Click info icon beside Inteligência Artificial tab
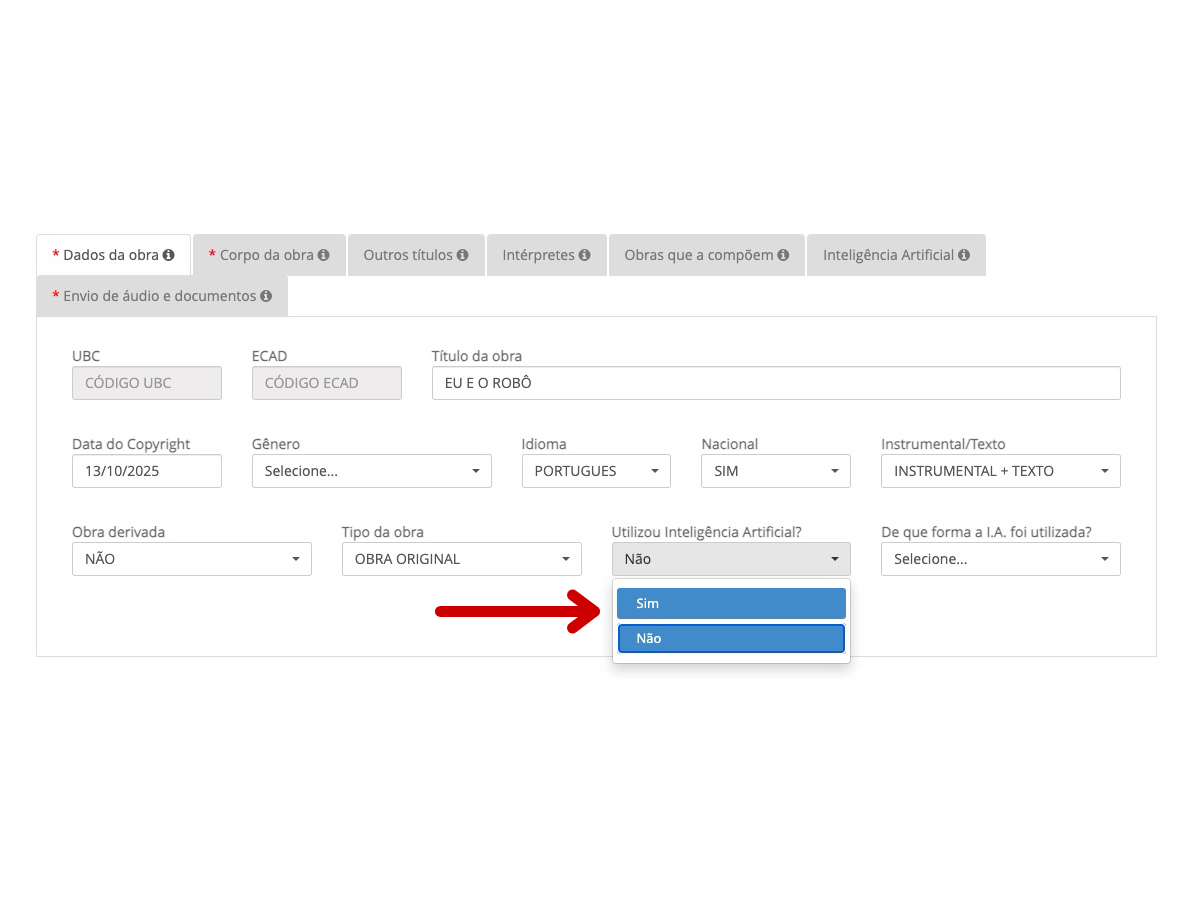This screenshot has width=1200, height=902. (964, 255)
